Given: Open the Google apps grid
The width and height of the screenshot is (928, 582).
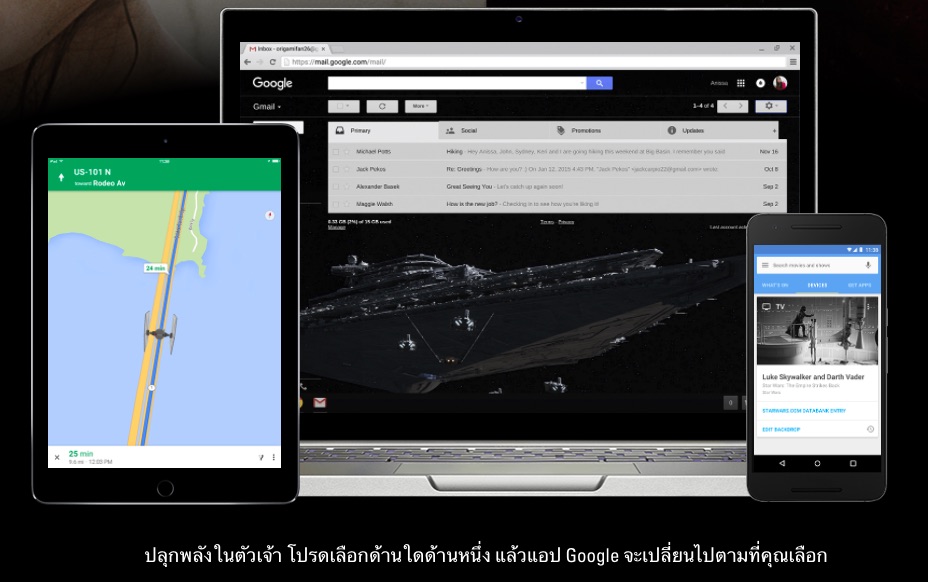Looking at the screenshot, I should (x=741, y=84).
